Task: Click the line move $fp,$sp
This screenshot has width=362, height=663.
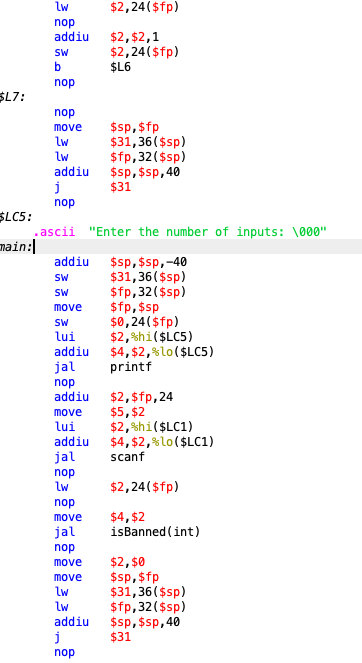Action: click(x=107, y=307)
